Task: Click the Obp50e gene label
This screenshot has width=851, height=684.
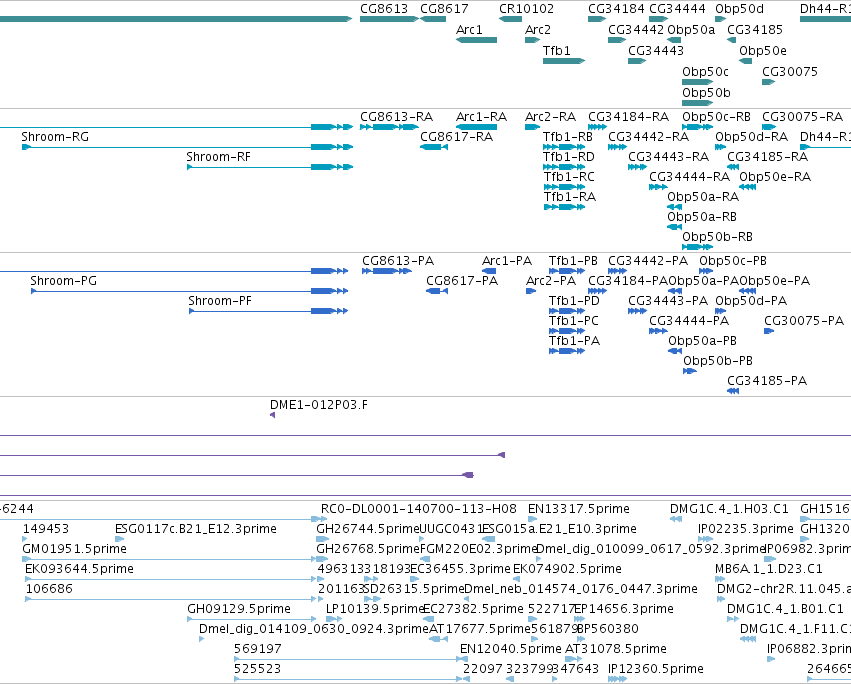Action: point(763,51)
